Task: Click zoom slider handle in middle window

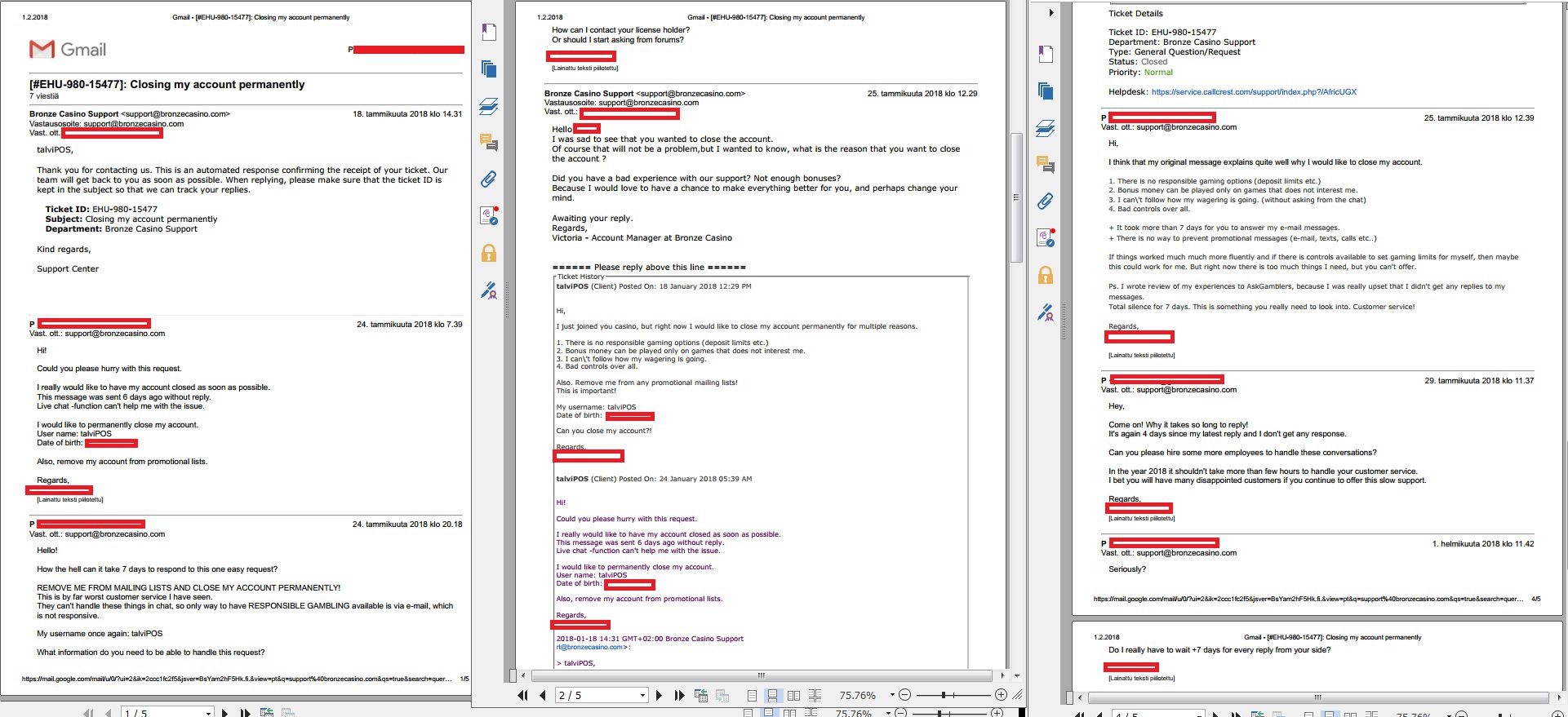Action: pyautogui.click(x=943, y=695)
